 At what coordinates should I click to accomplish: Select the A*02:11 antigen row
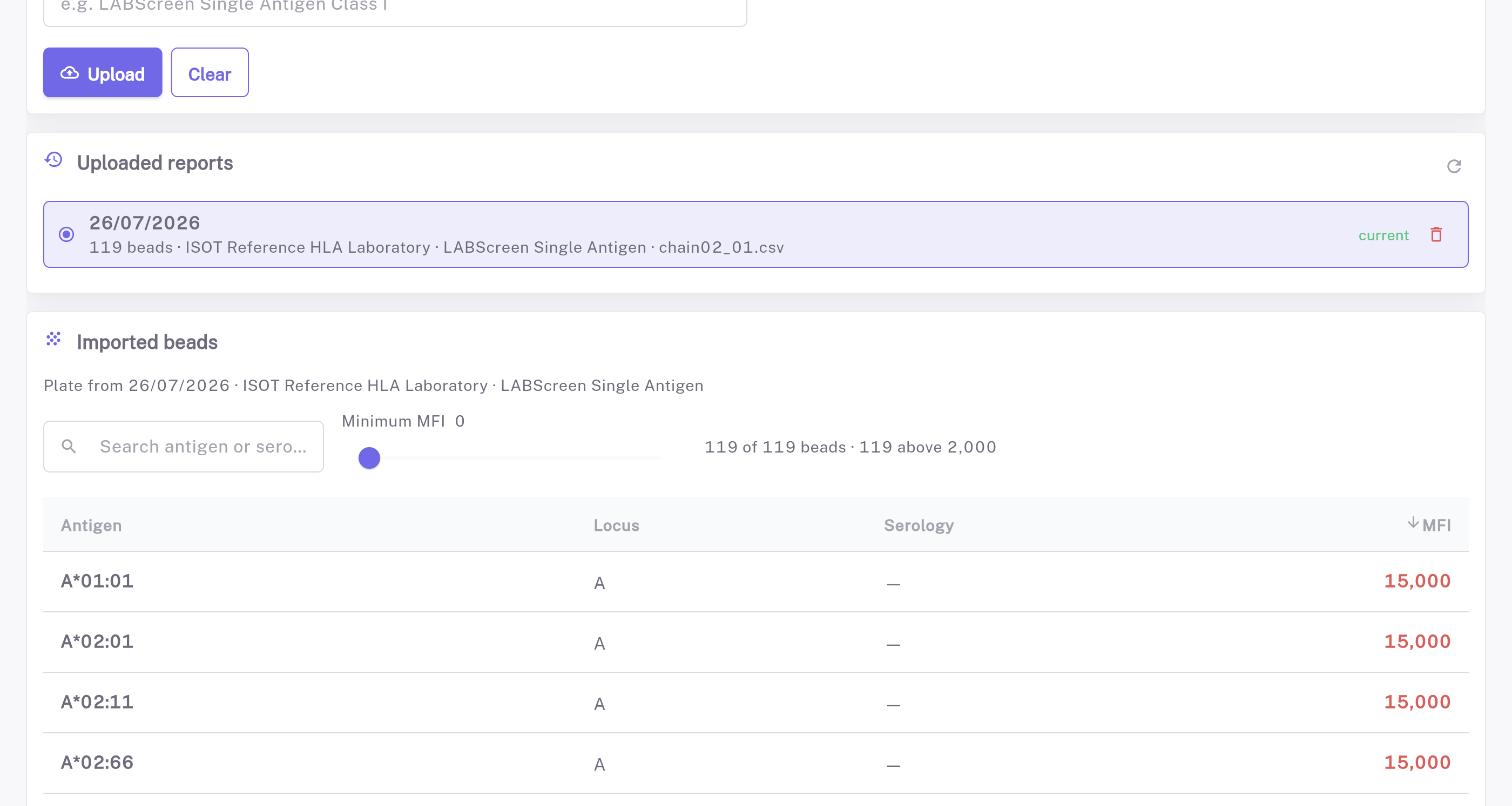[756, 703]
